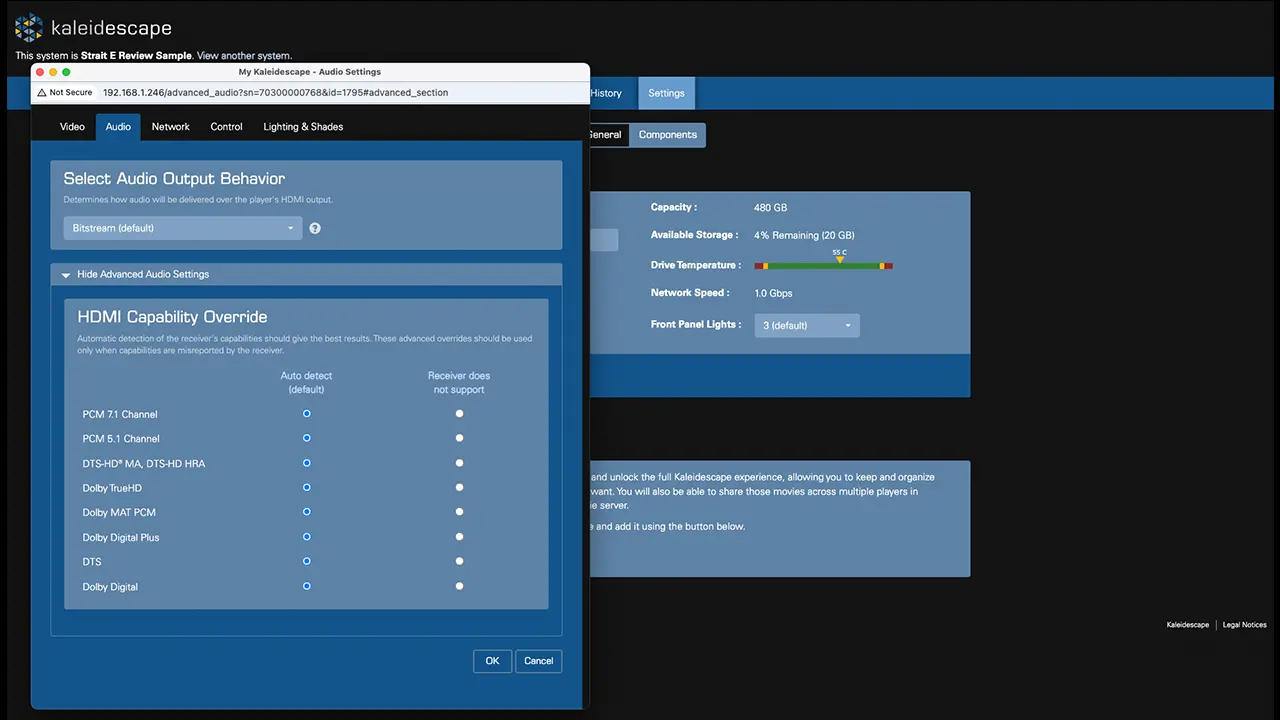The image size is (1280, 720).
Task: Open the Network tab
Action: [x=170, y=127]
